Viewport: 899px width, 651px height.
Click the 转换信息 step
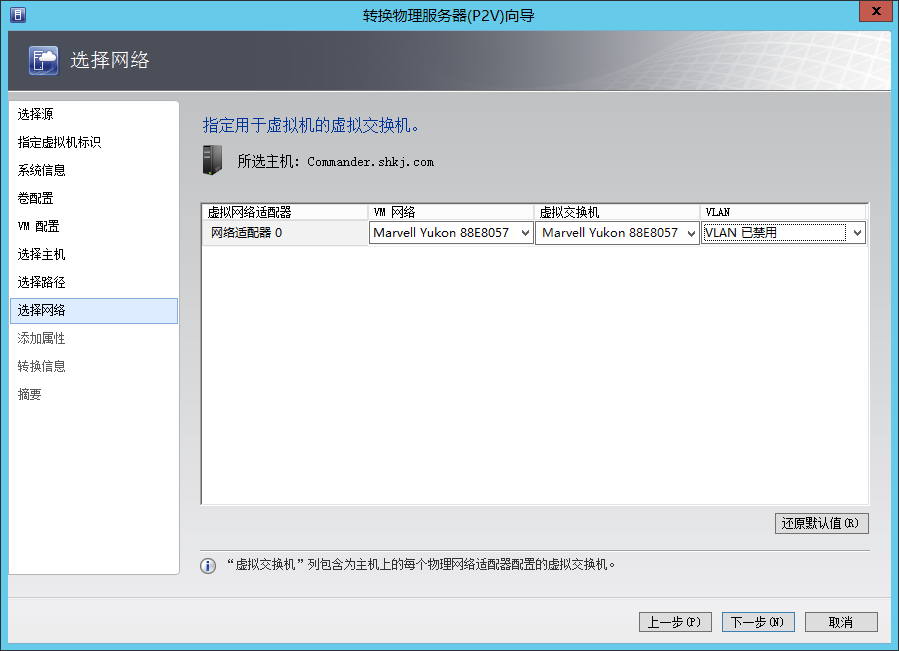click(x=42, y=367)
